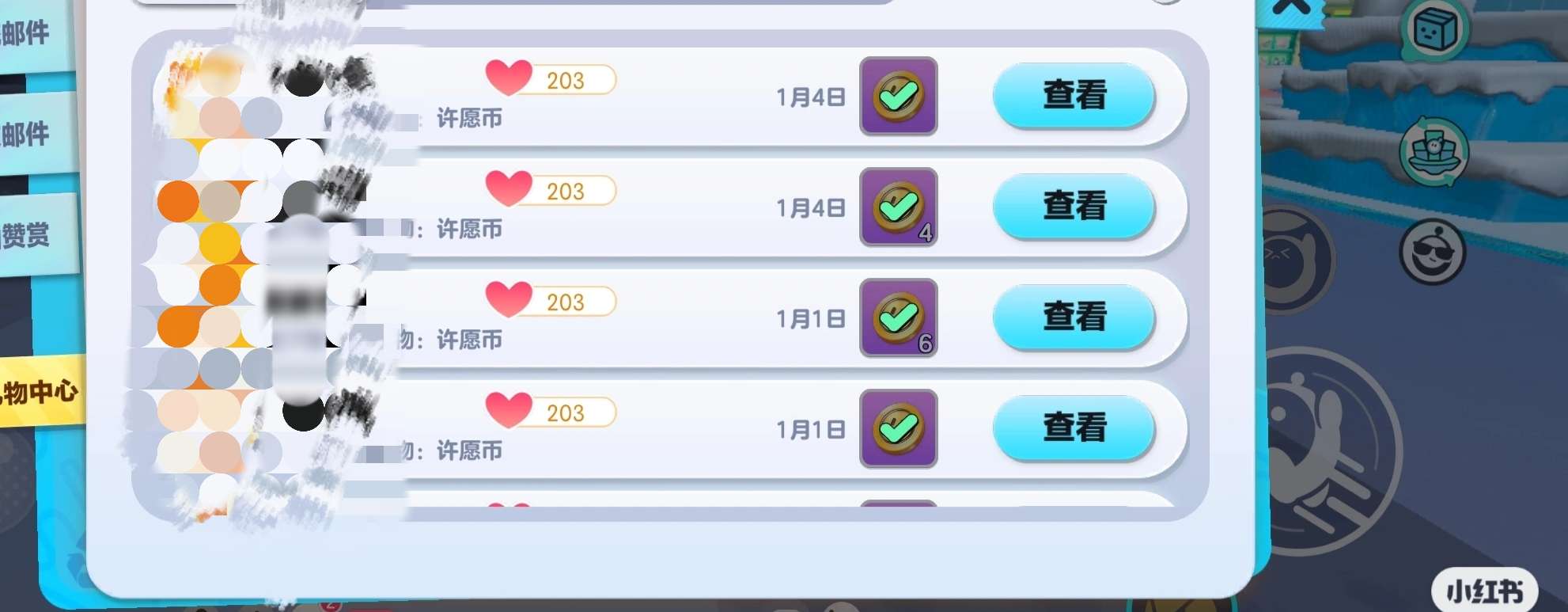Tap the heart icon in second row
1568x612 pixels.
coord(509,188)
